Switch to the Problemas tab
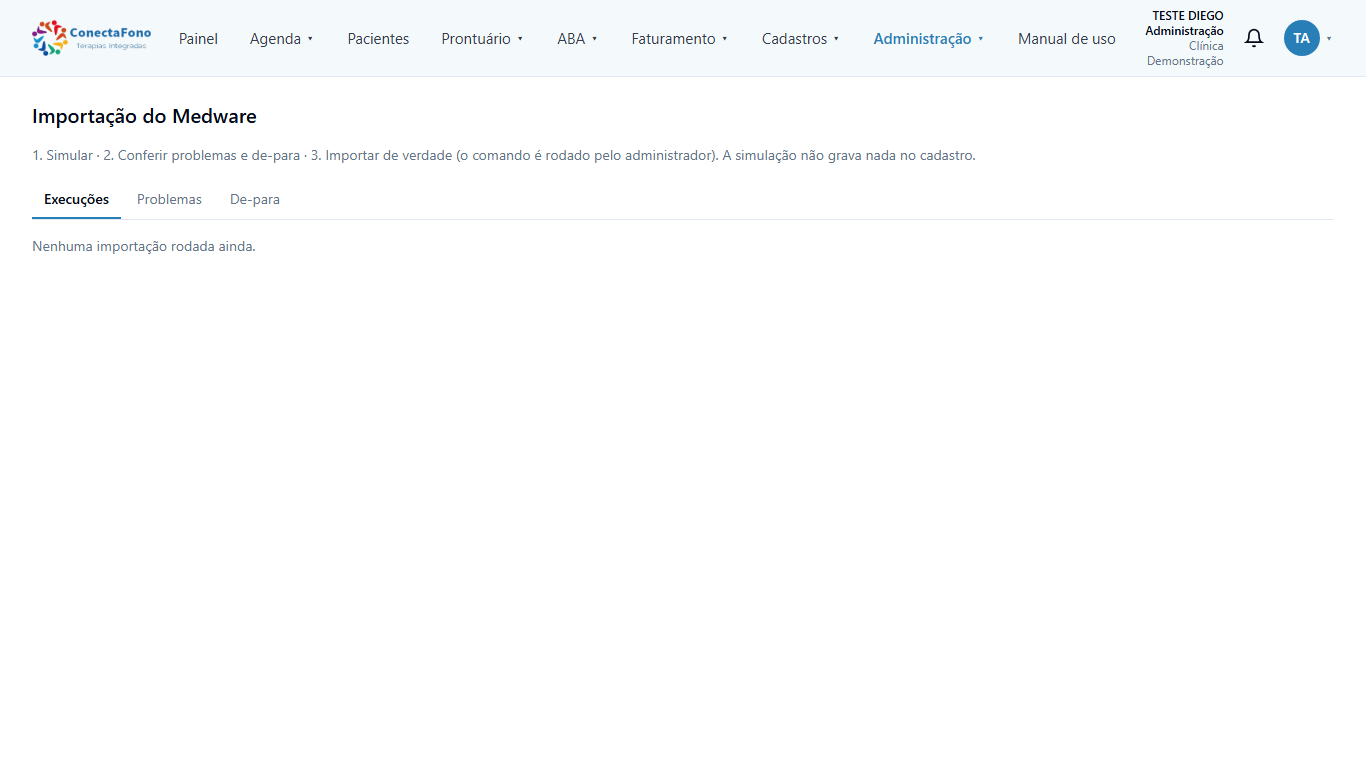 tap(169, 200)
